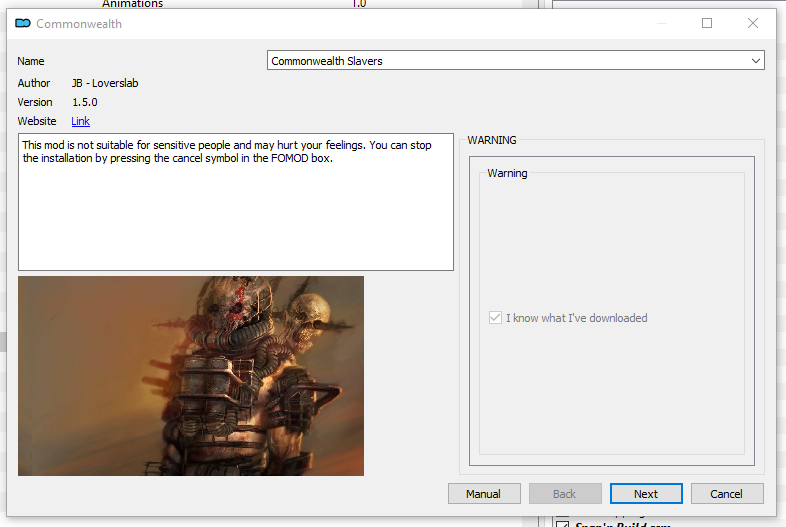
Task: Minimize the Commonwealth installer window
Action: pos(662,23)
